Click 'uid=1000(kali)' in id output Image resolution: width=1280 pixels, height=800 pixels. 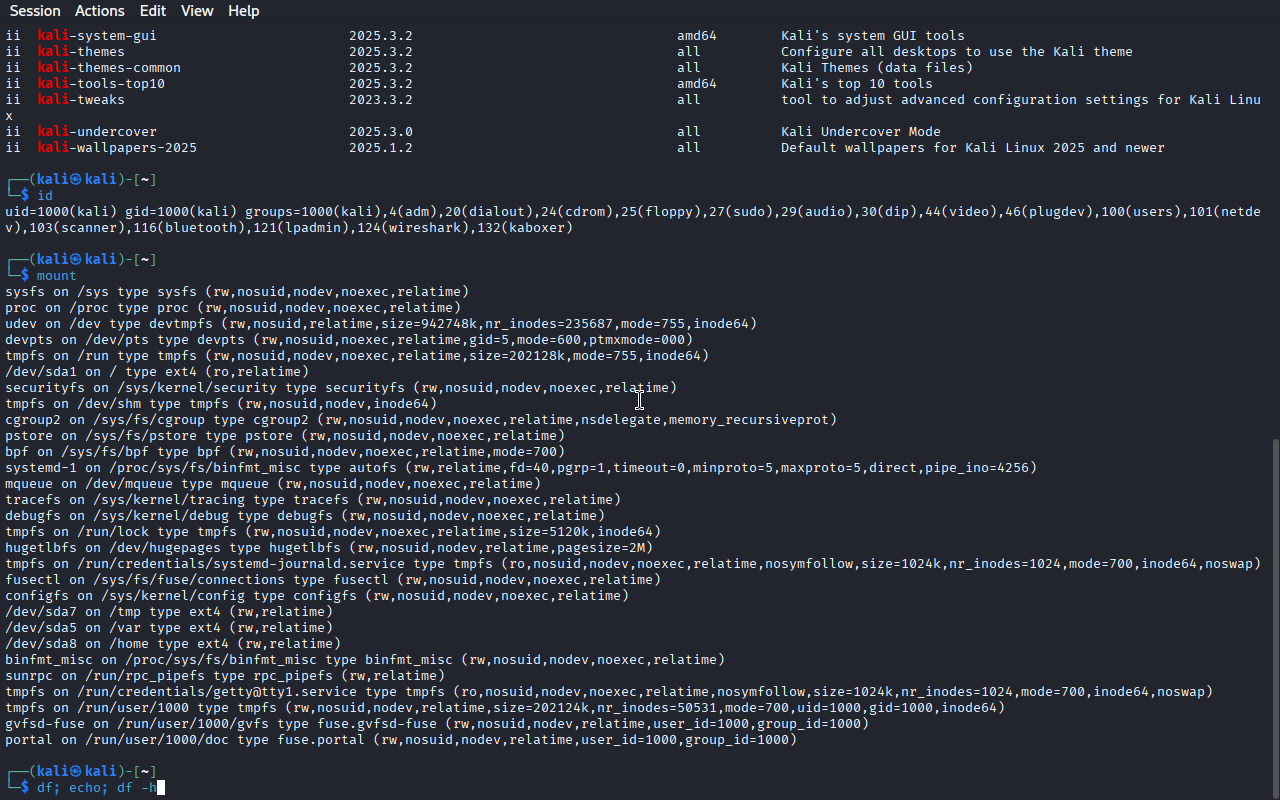(x=61, y=212)
